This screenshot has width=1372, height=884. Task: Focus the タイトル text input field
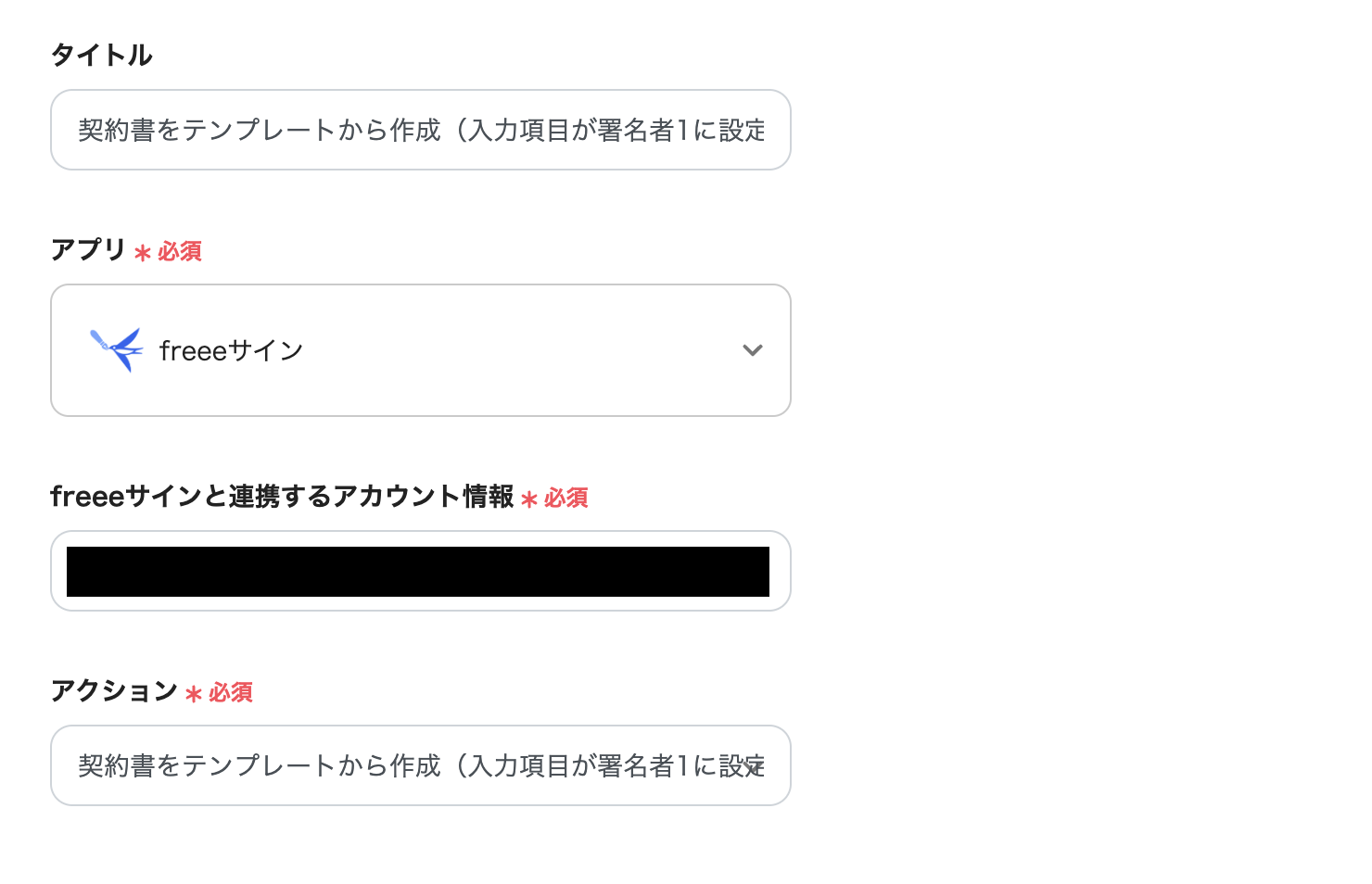click(x=421, y=130)
